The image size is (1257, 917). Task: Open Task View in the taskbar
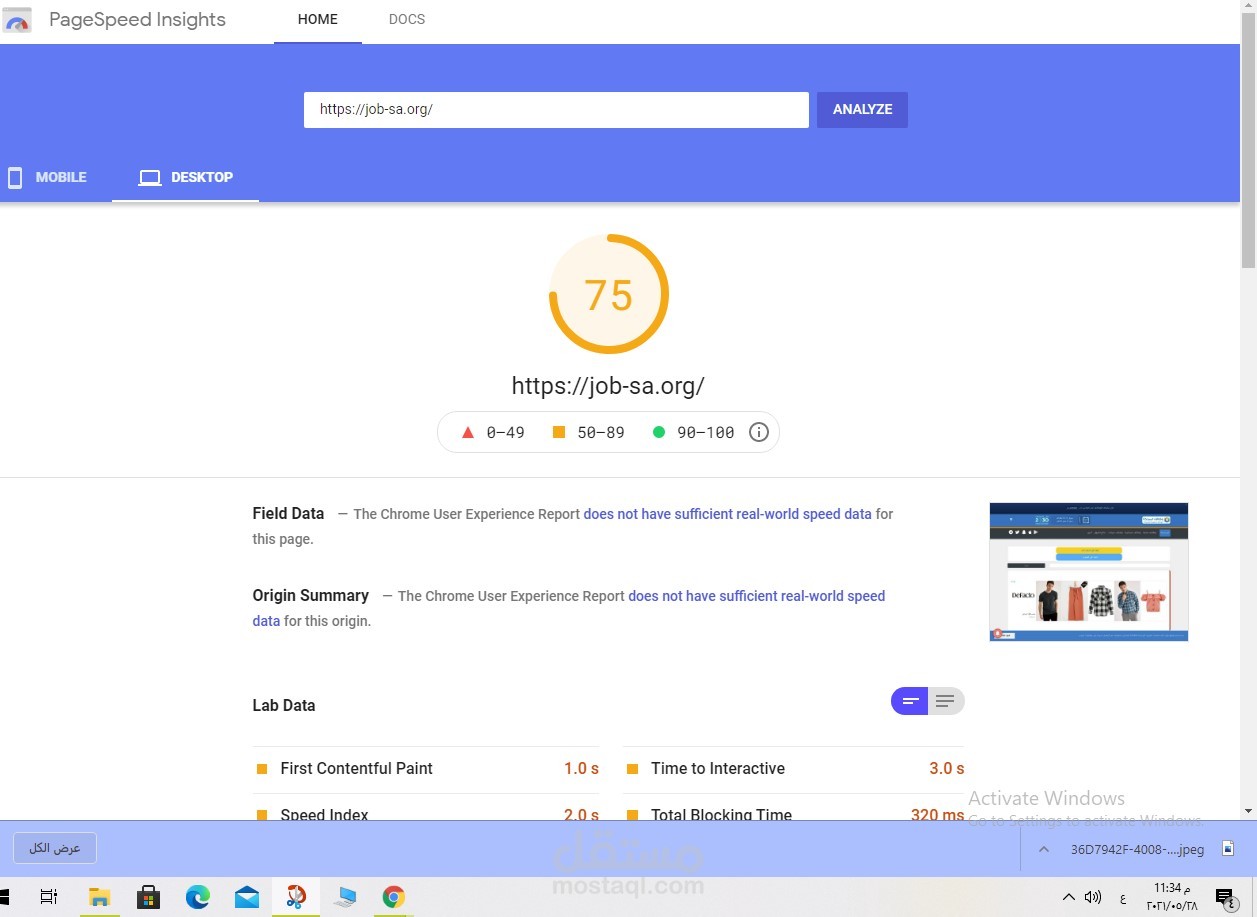[x=48, y=897]
